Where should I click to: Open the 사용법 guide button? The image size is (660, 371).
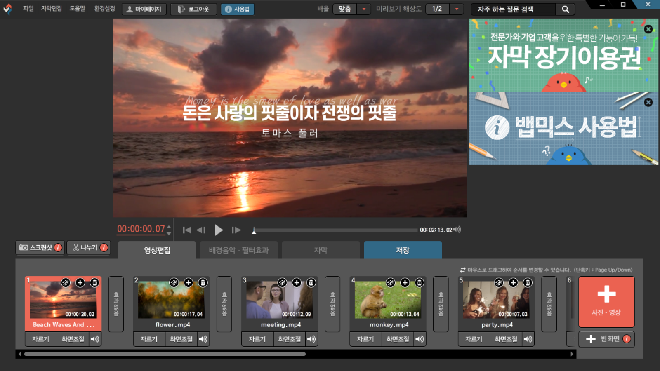point(237,9)
